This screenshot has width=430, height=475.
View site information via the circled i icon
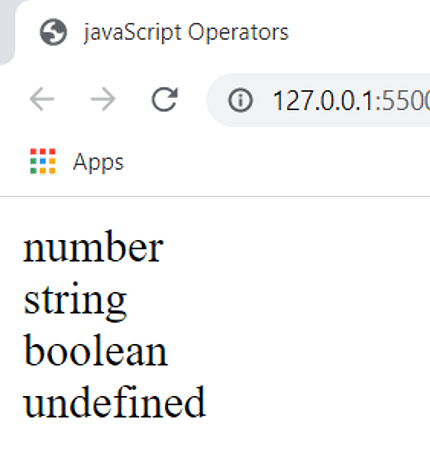coord(240,100)
